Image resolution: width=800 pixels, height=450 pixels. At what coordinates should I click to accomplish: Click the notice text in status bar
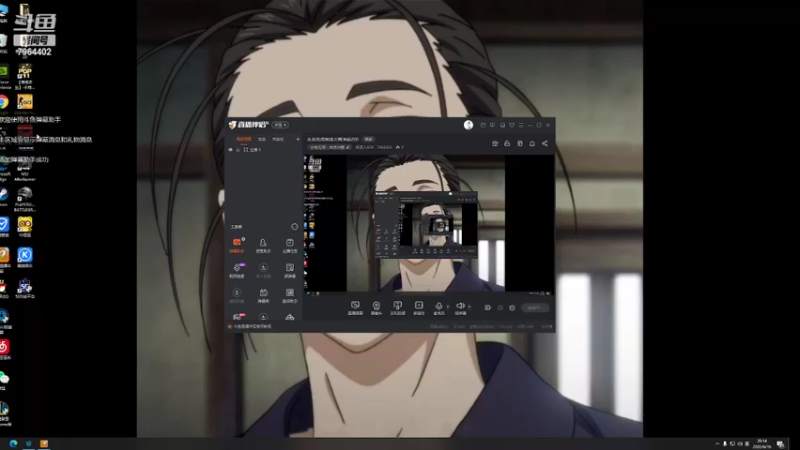254,326
